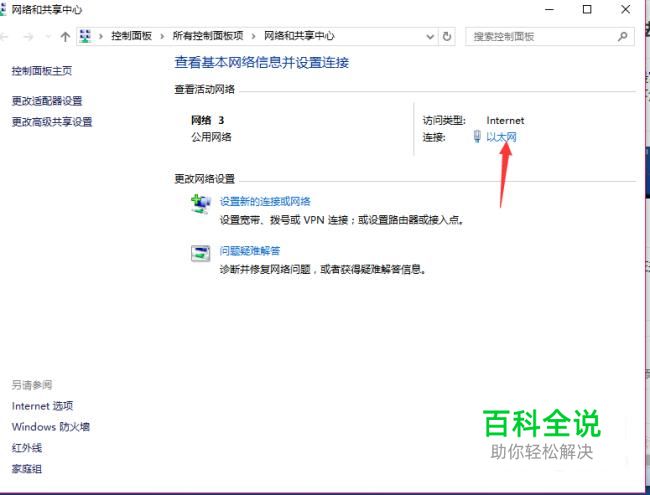
Task: Refresh the address bar view
Action: click(x=447, y=36)
